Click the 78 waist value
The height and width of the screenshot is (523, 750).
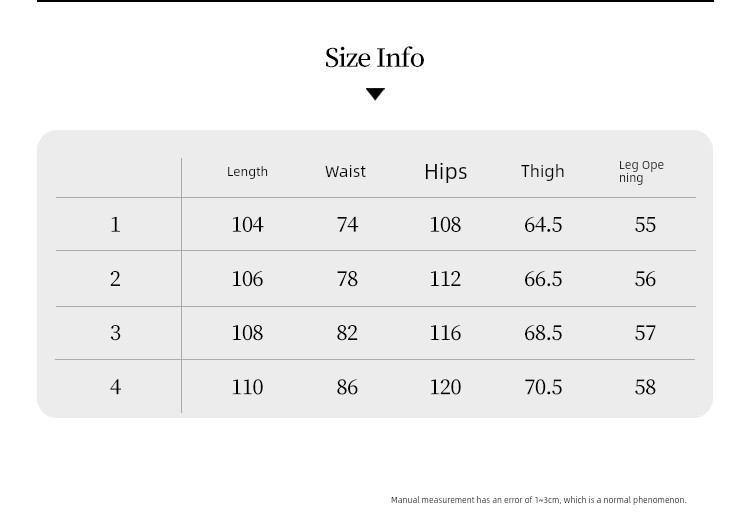(347, 279)
